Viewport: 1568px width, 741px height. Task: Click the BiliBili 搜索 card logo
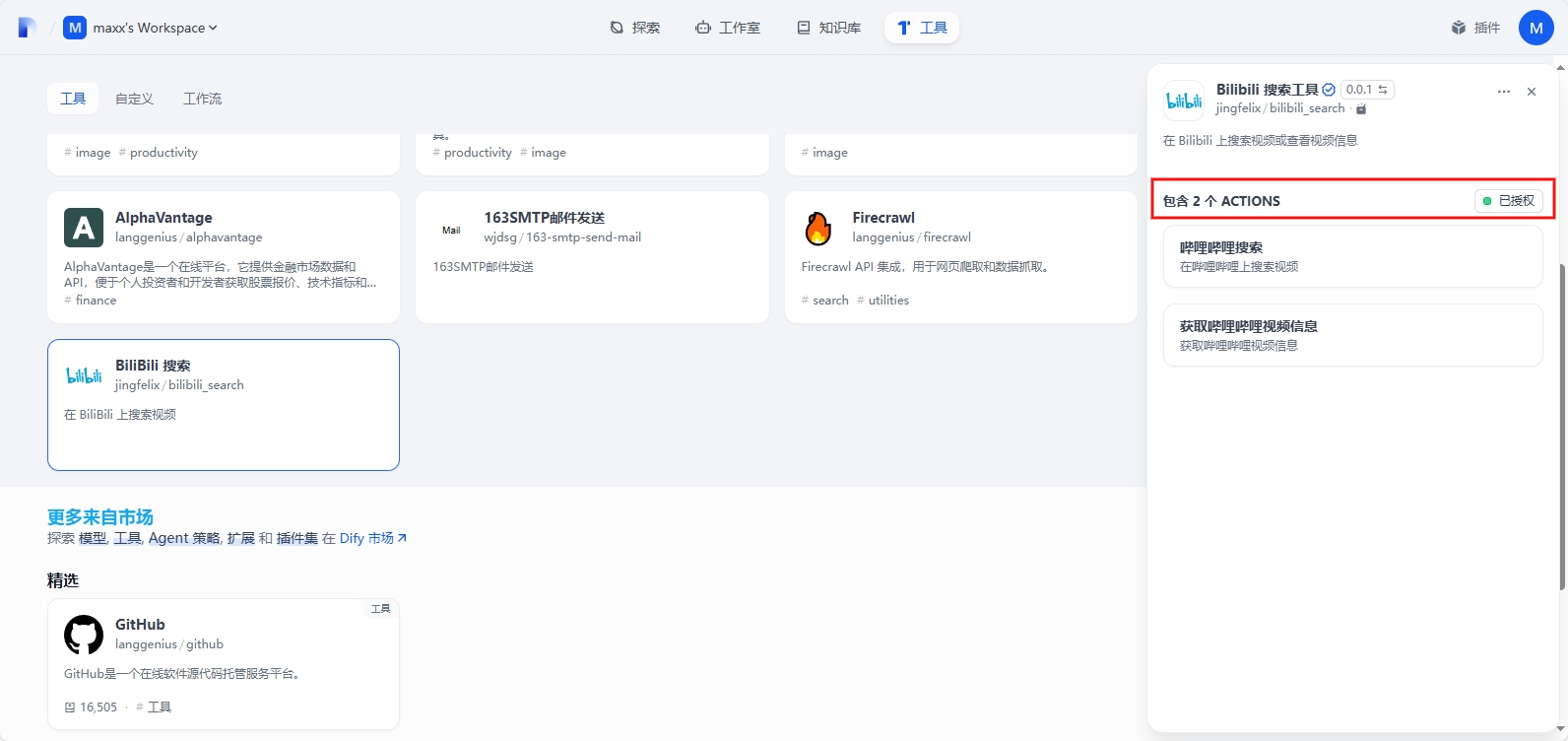84,375
